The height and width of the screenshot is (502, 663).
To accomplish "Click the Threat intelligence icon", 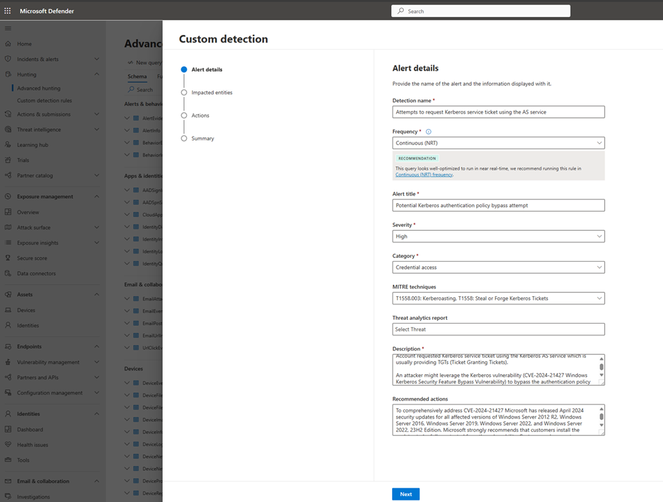I will coord(8,129).
